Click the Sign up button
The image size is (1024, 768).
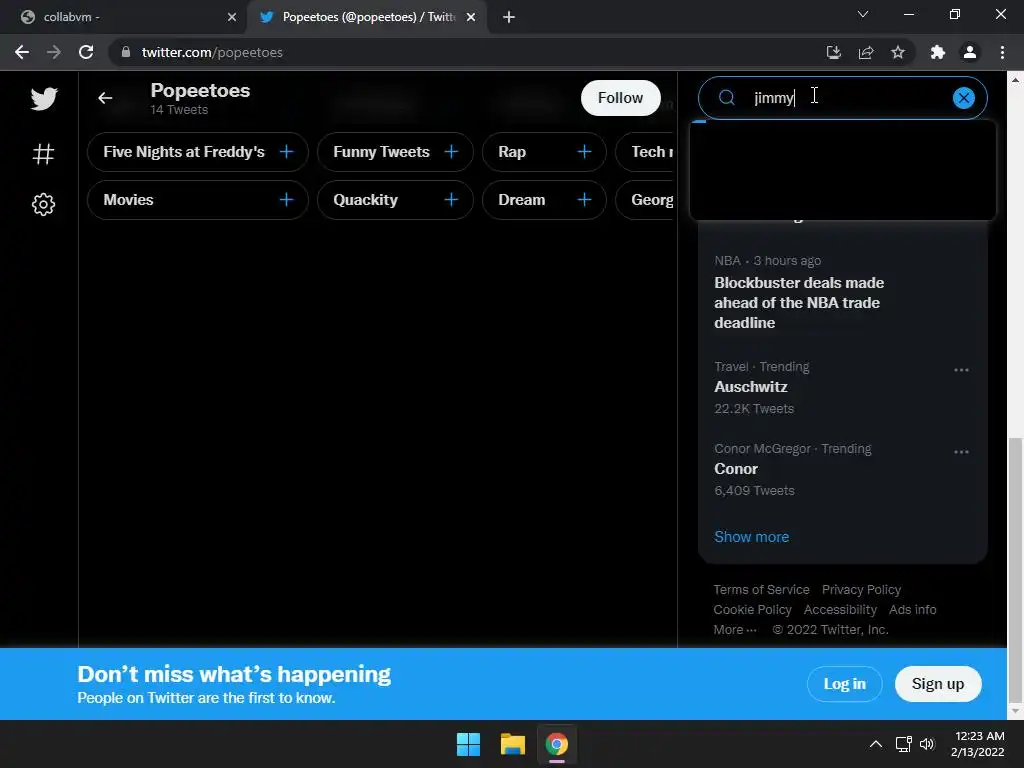[937, 684]
